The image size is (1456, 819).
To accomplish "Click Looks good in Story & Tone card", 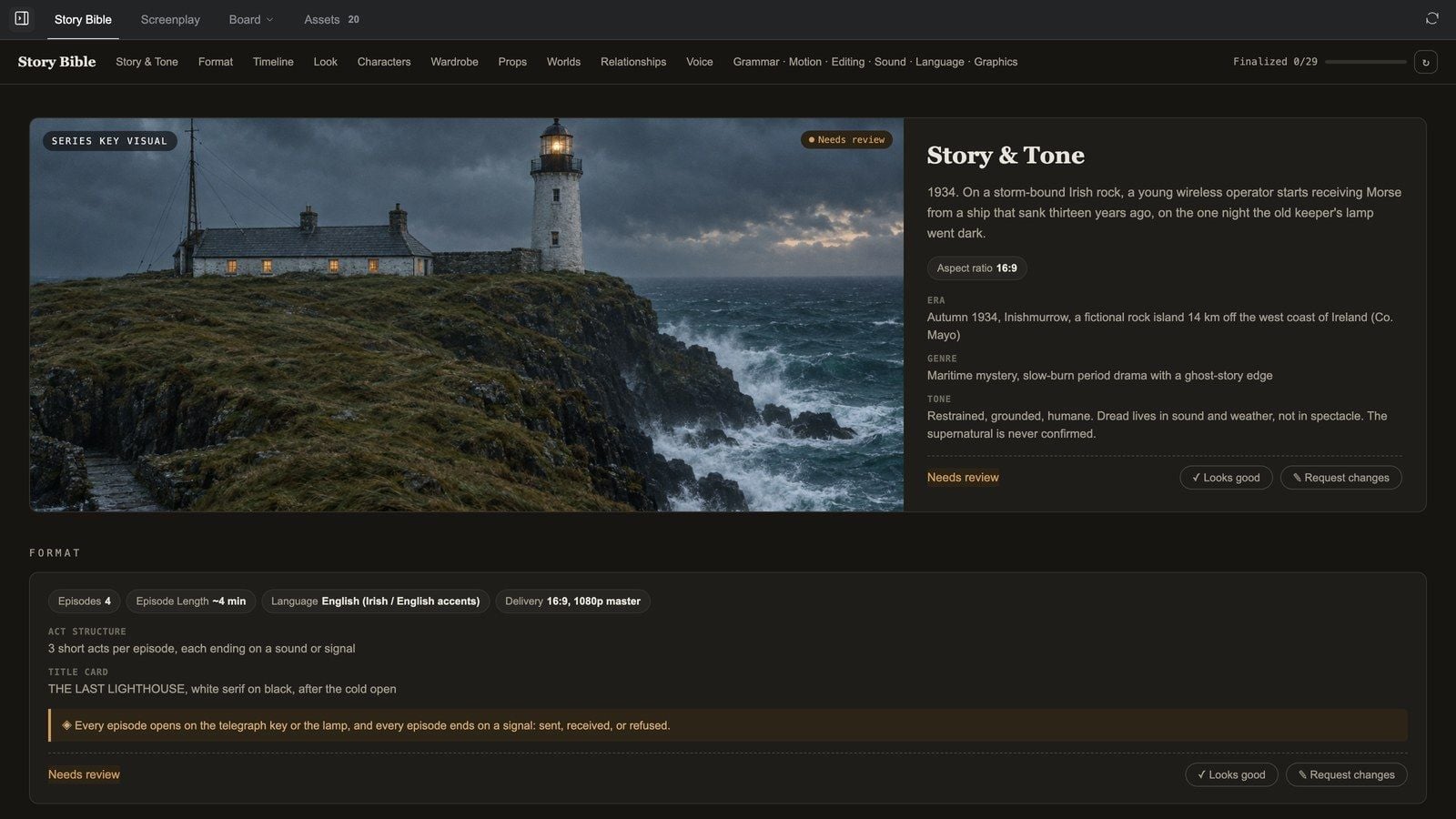I will [x=1226, y=478].
